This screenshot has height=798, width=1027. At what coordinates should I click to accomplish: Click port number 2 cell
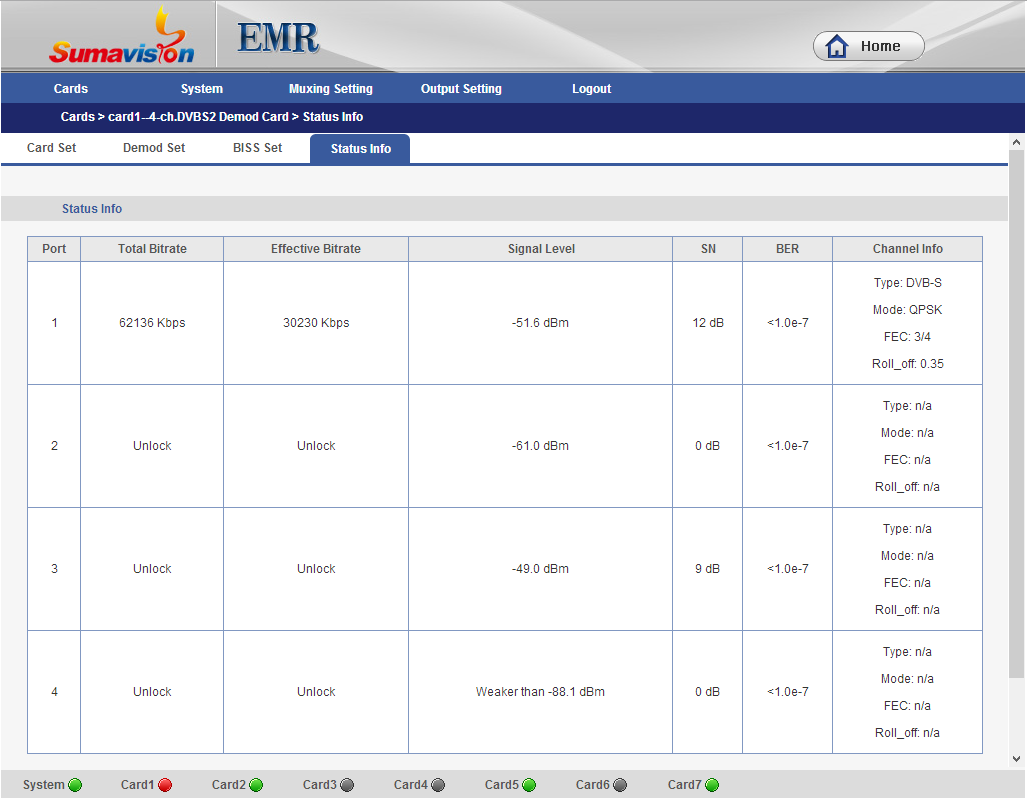click(54, 446)
